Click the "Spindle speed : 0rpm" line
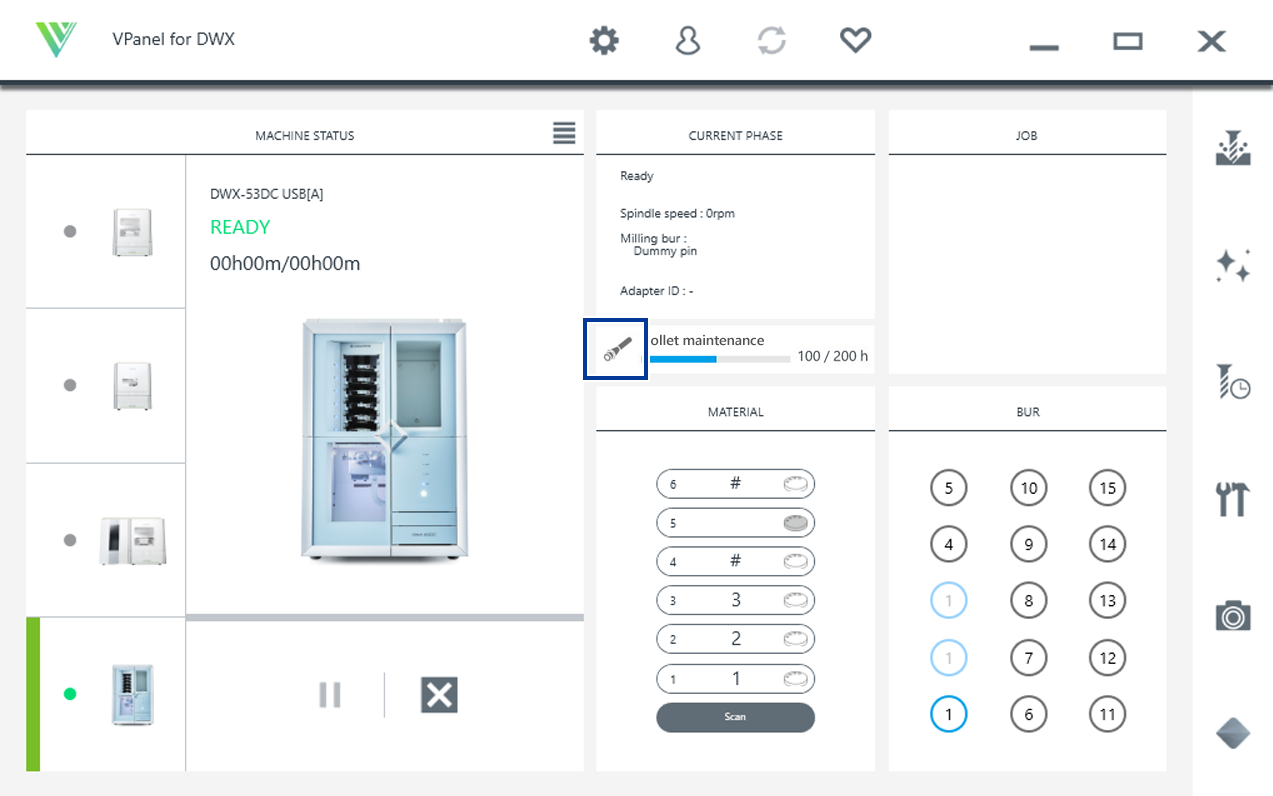This screenshot has height=796, width=1273. coord(677,213)
